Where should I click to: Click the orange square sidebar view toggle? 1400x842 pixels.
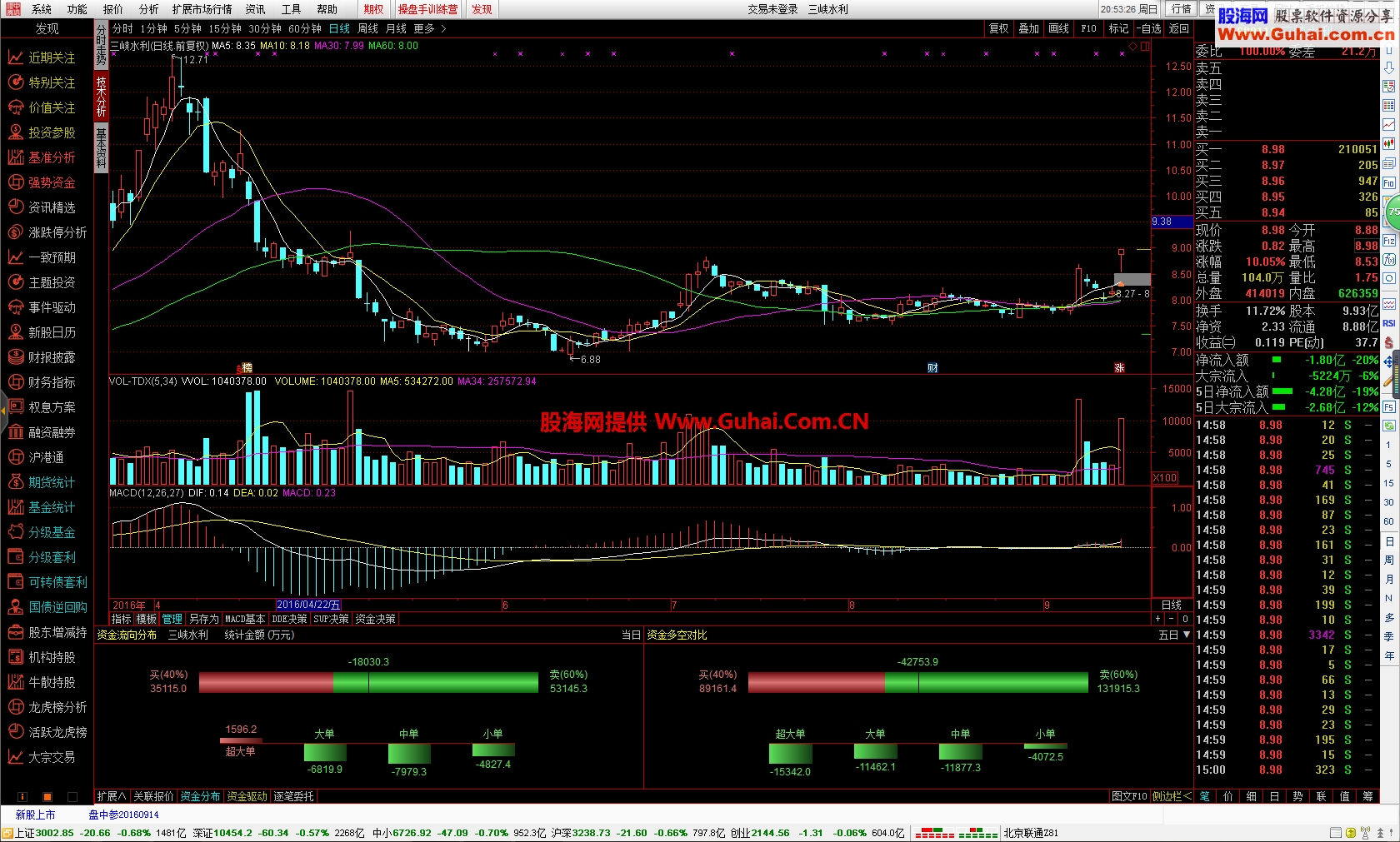(47, 797)
